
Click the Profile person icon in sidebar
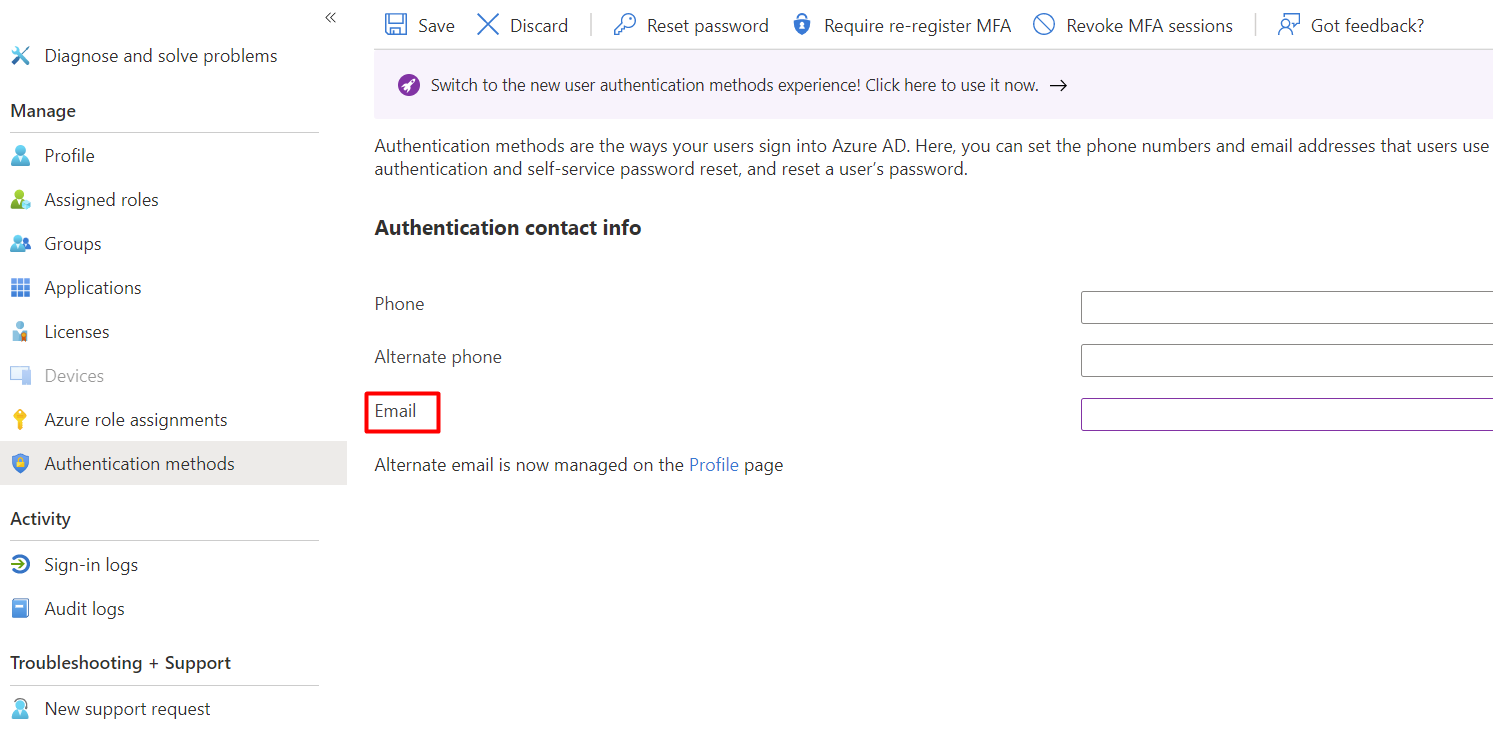pyautogui.click(x=21, y=155)
